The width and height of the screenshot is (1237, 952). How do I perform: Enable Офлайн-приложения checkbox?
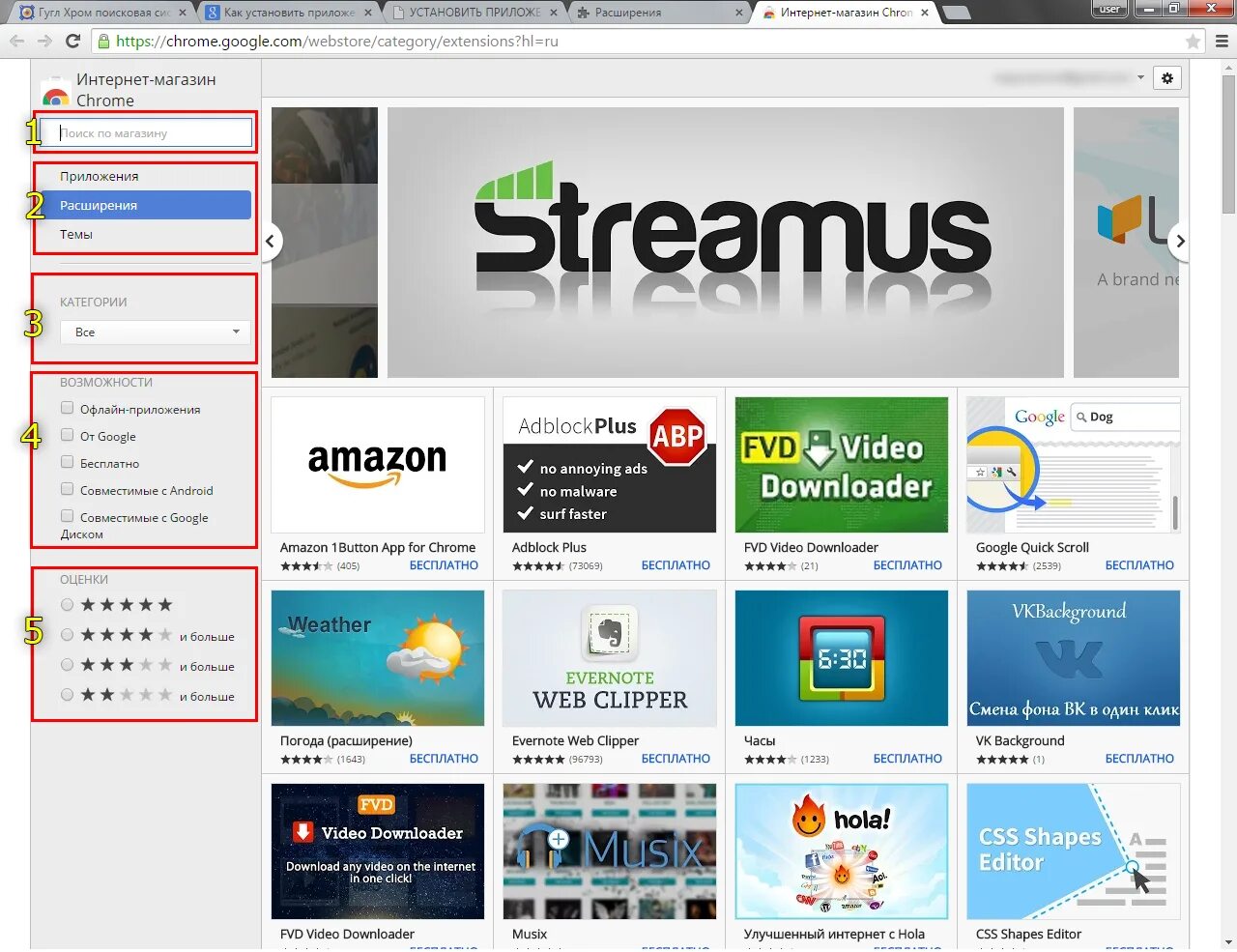tap(67, 408)
